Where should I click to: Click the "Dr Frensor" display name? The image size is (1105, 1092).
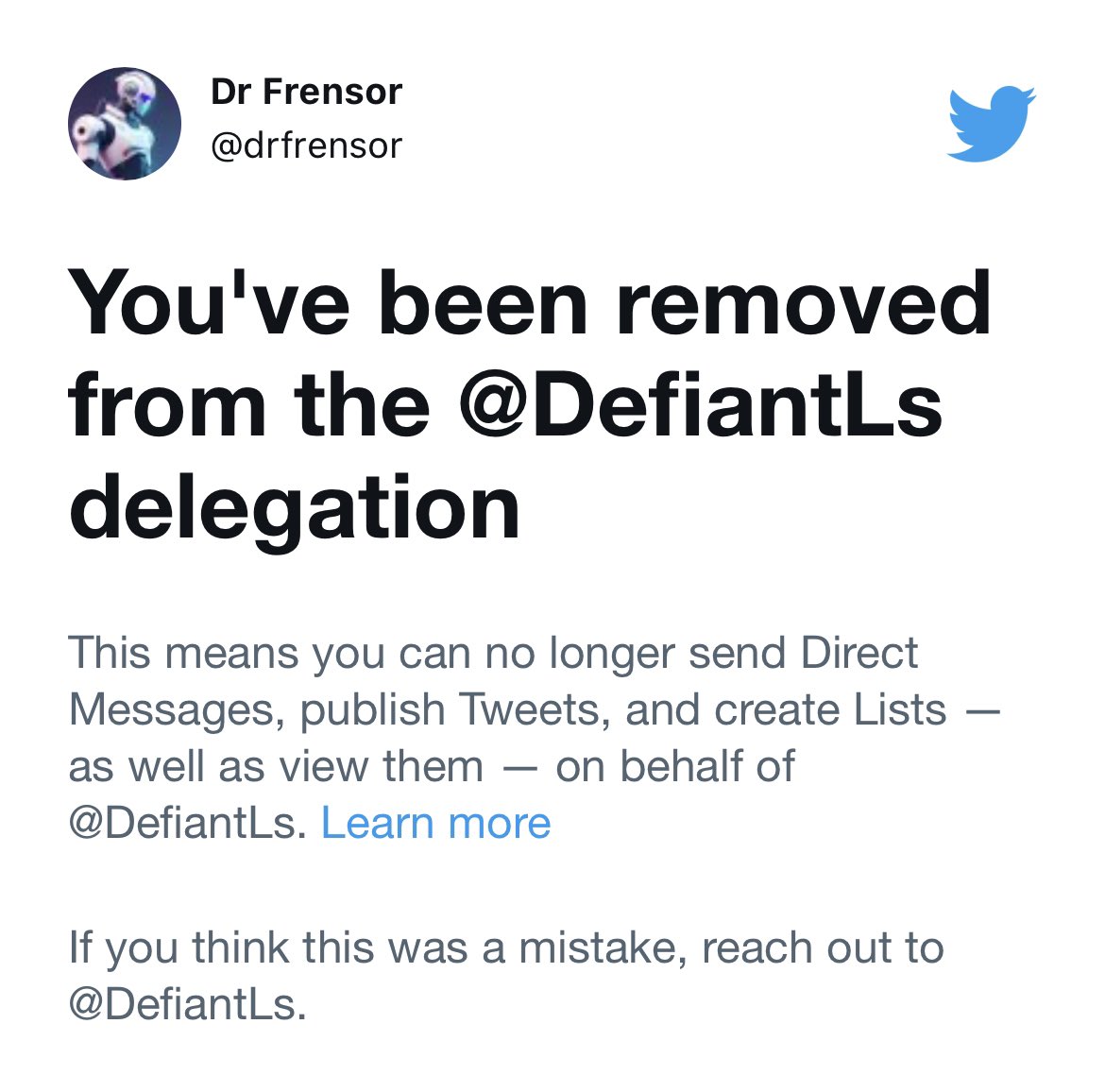(306, 92)
